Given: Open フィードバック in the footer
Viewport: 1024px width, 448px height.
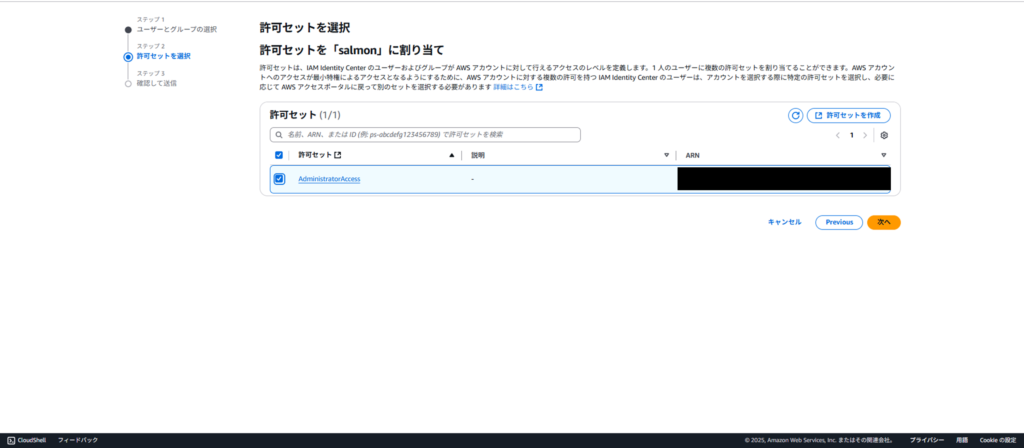Looking at the screenshot, I should click(78, 440).
